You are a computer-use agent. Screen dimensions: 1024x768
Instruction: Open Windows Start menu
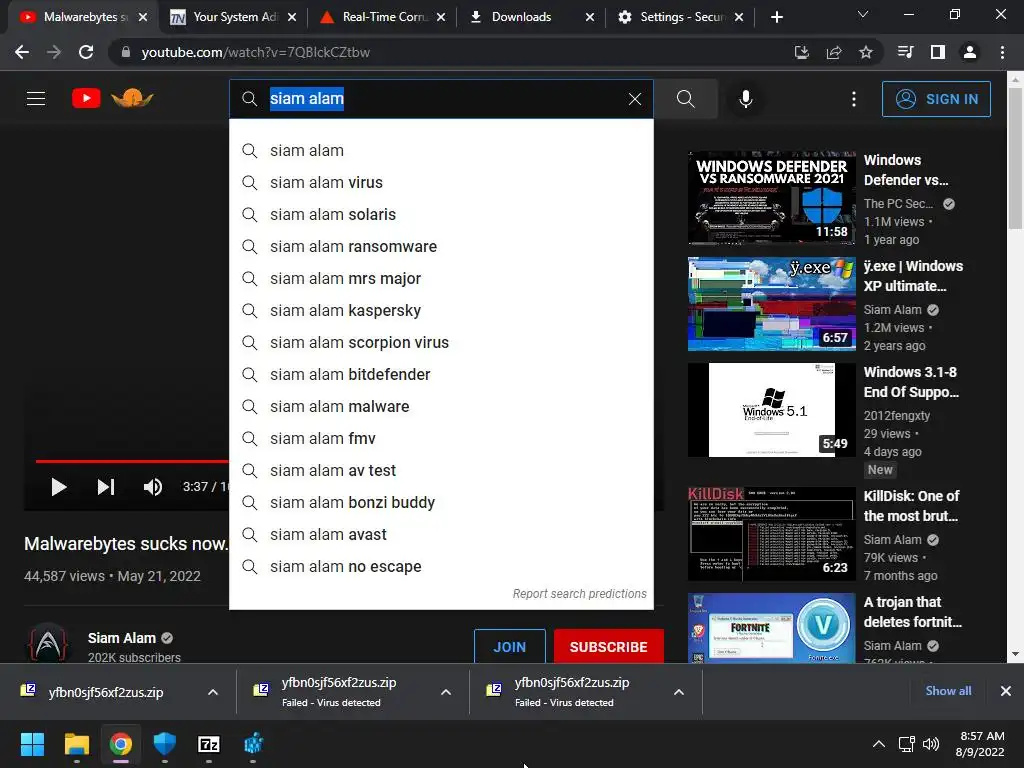(32, 744)
